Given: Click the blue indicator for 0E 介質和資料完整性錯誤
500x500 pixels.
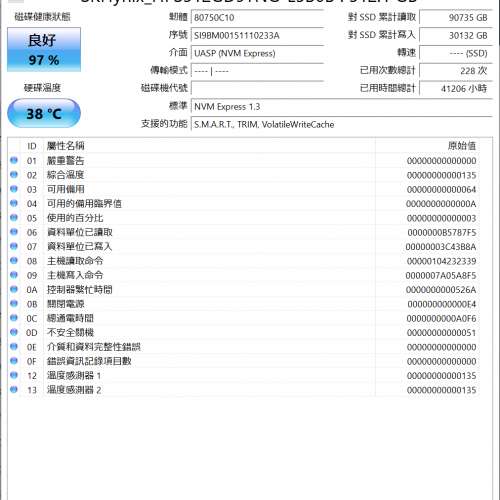Looking at the screenshot, I should (14, 347).
